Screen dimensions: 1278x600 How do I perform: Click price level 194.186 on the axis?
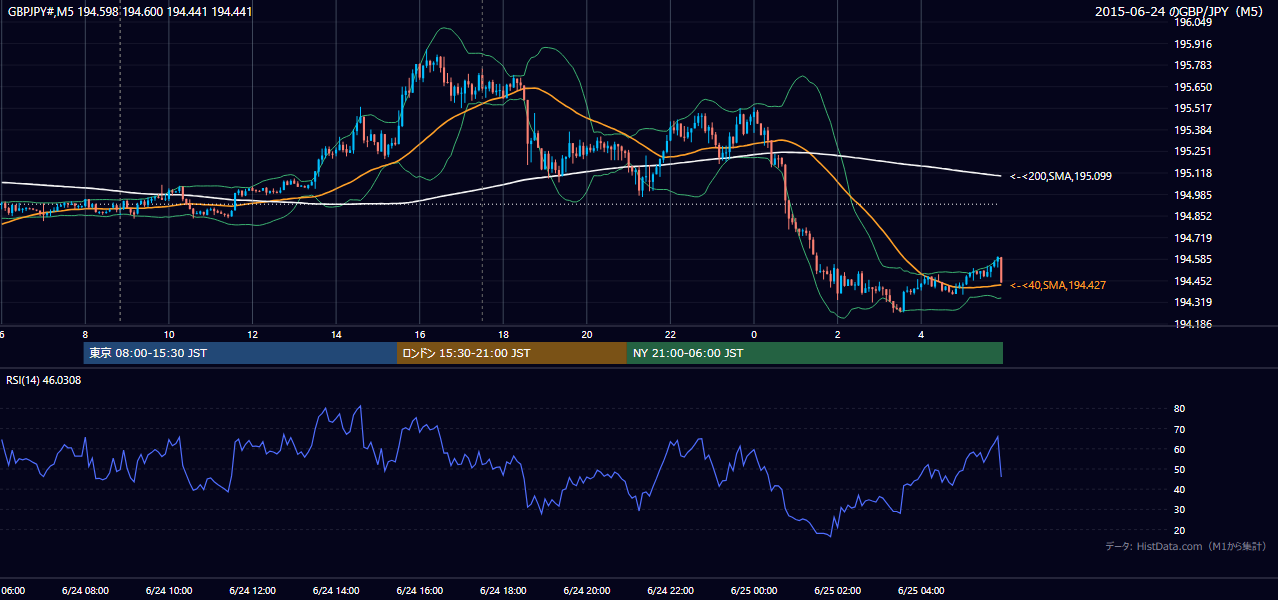(x=1193, y=324)
